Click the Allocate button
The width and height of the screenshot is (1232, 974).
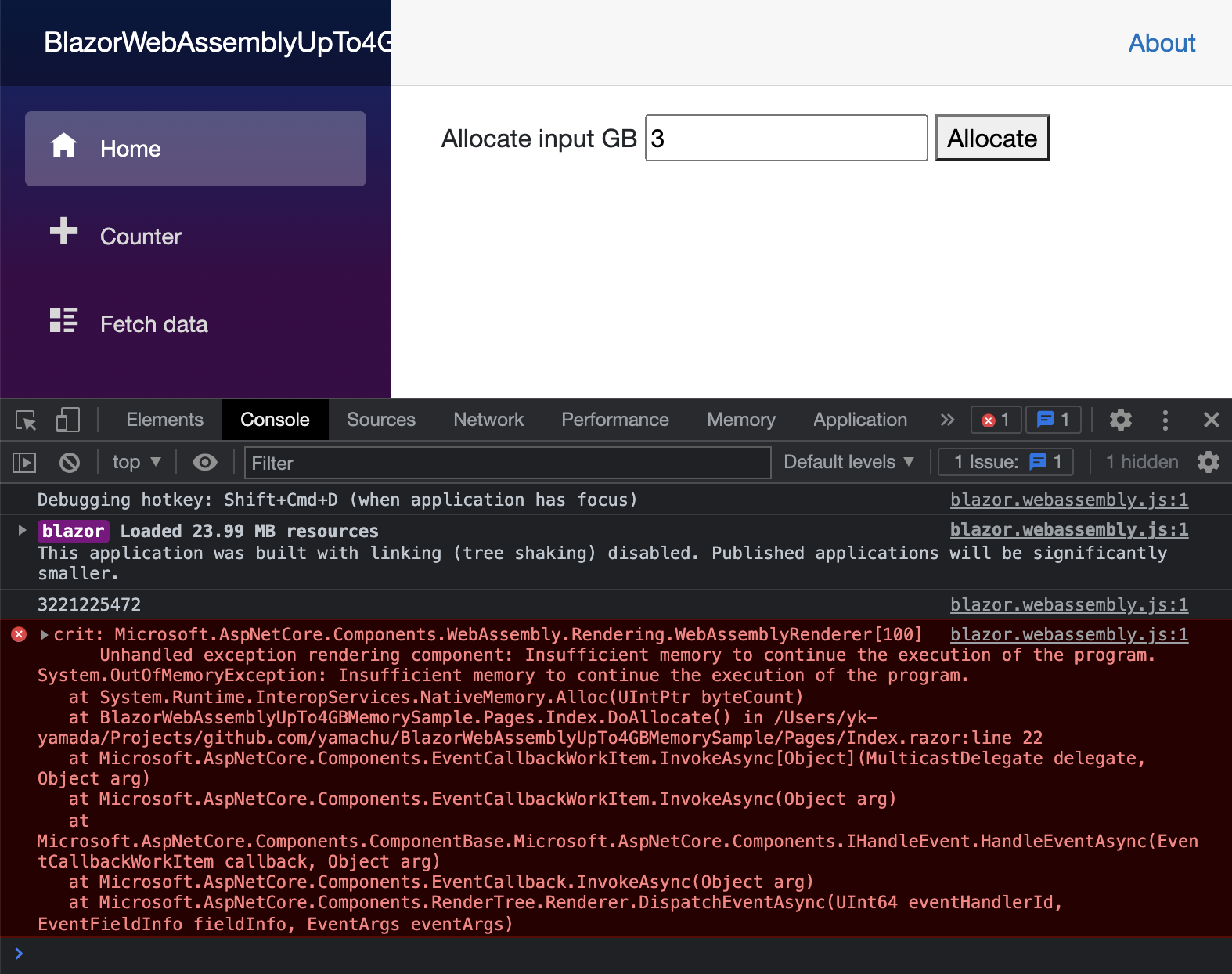tap(992, 139)
